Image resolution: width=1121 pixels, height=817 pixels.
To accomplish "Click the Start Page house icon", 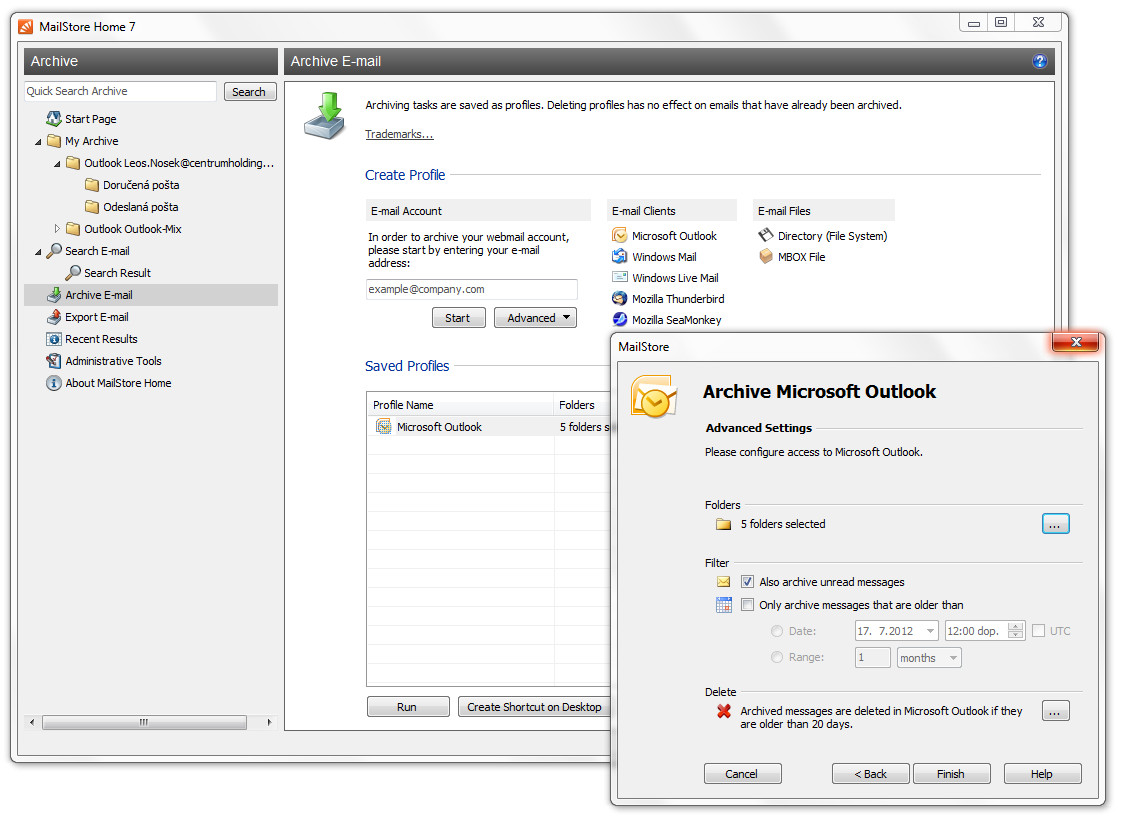I will click(x=54, y=119).
